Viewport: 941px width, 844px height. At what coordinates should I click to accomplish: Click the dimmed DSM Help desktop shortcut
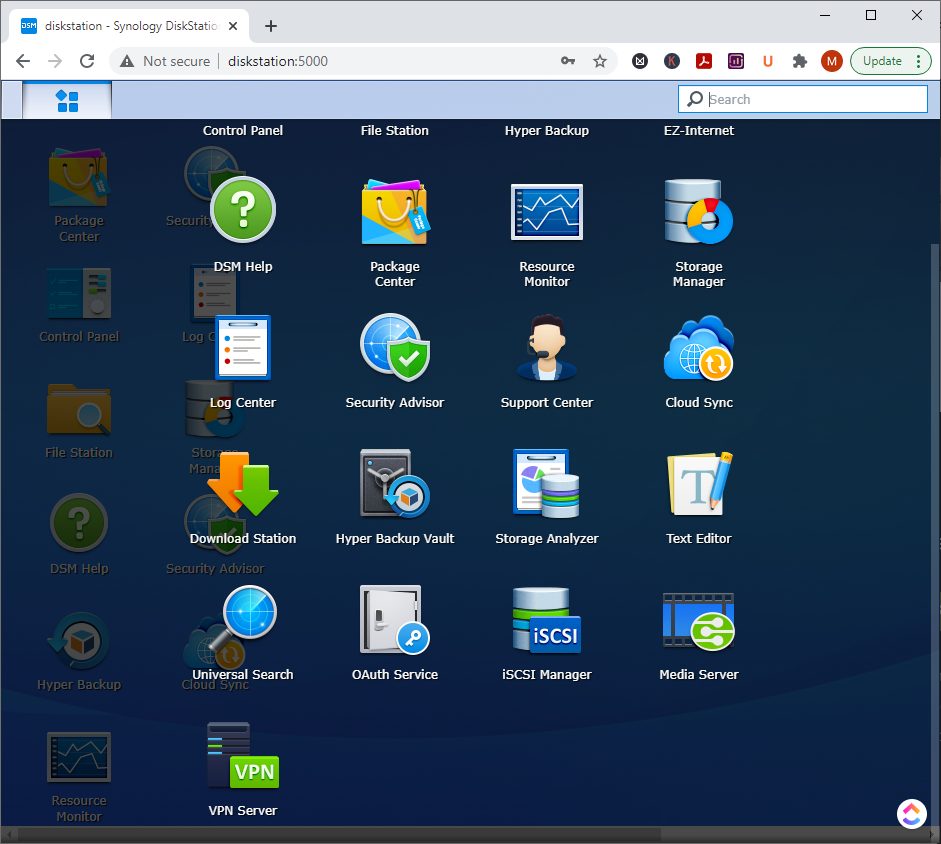(x=79, y=534)
